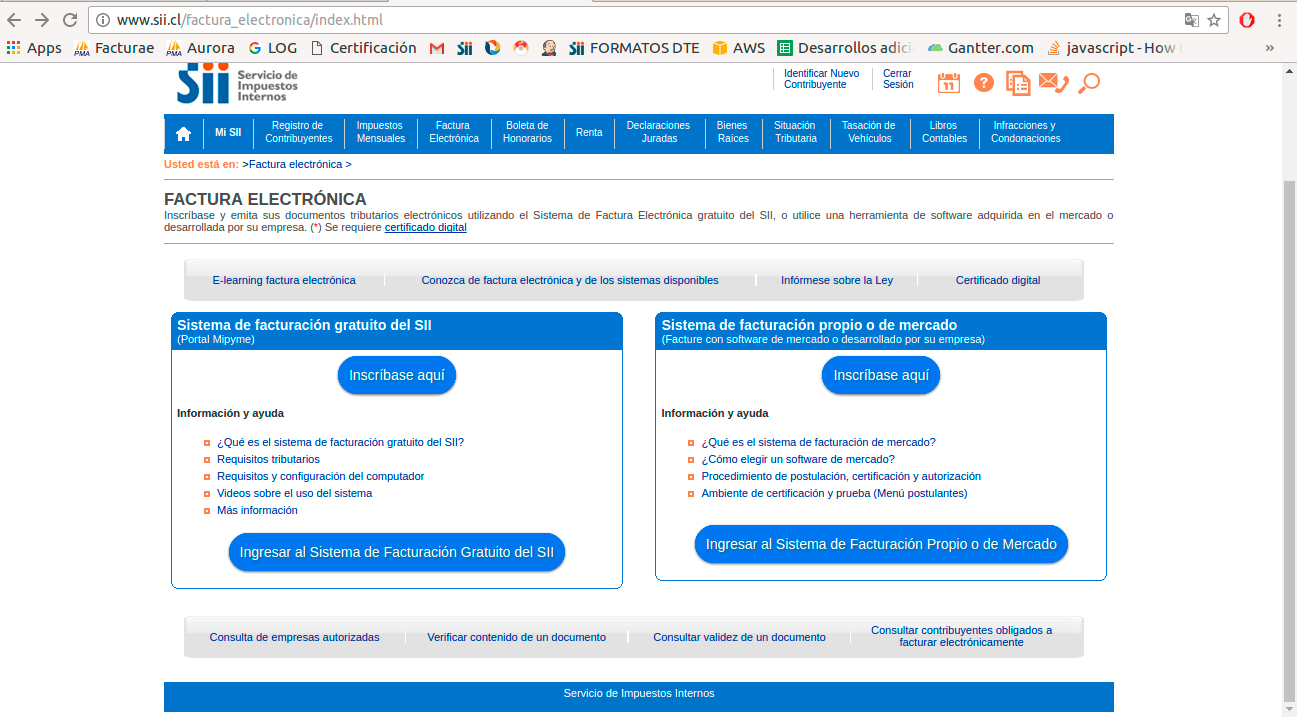Open Libros Contables menu

pyautogui.click(x=944, y=133)
